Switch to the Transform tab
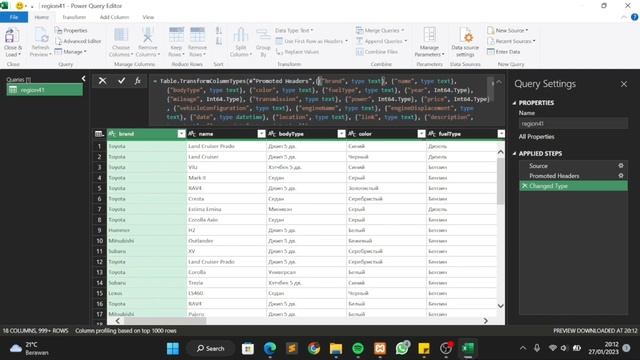The height and width of the screenshot is (360, 640). (74, 17)
